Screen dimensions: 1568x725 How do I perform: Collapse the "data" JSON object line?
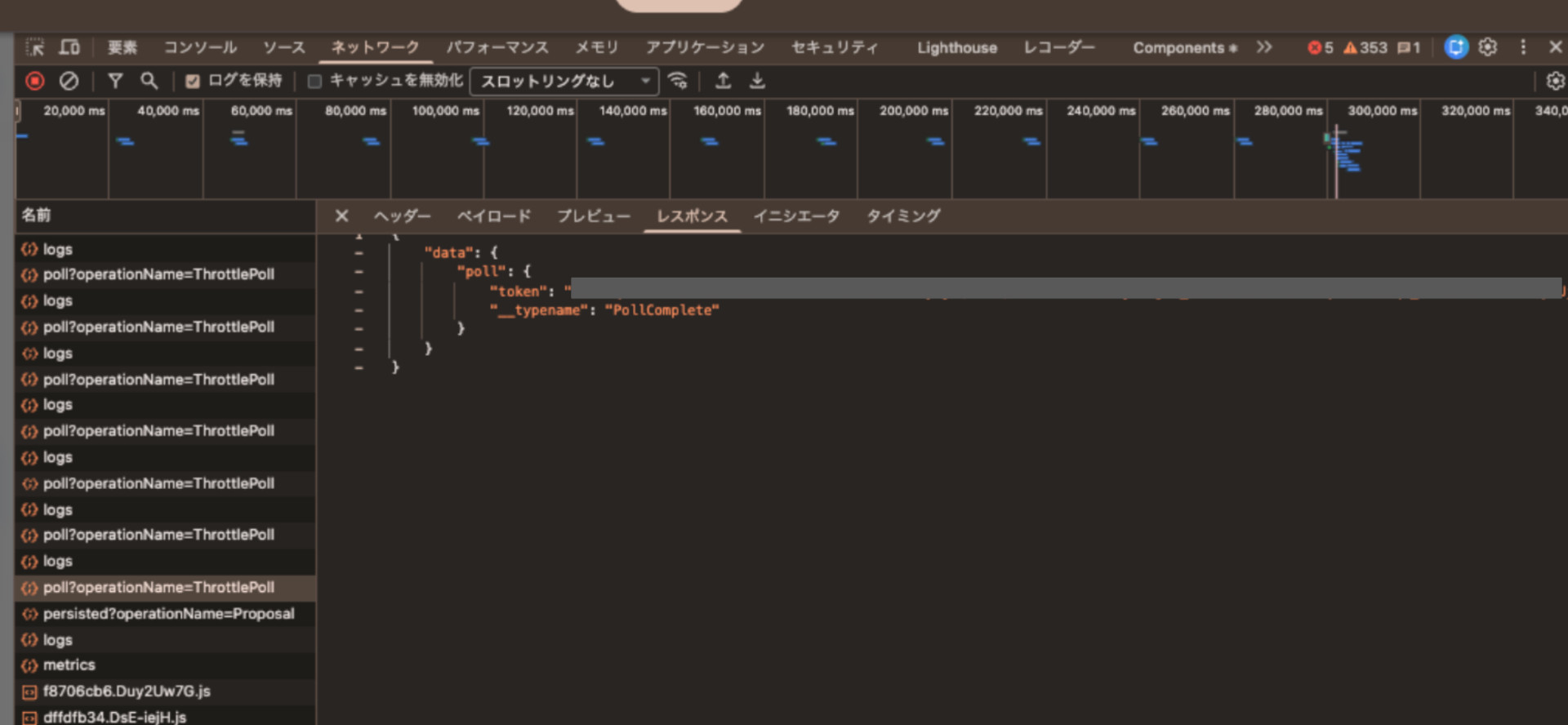click(359, 253)
